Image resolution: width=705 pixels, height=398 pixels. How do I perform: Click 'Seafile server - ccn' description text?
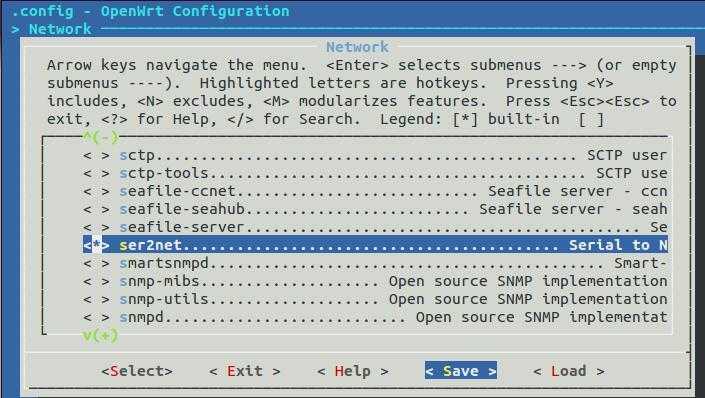click(x=578, y=191)
